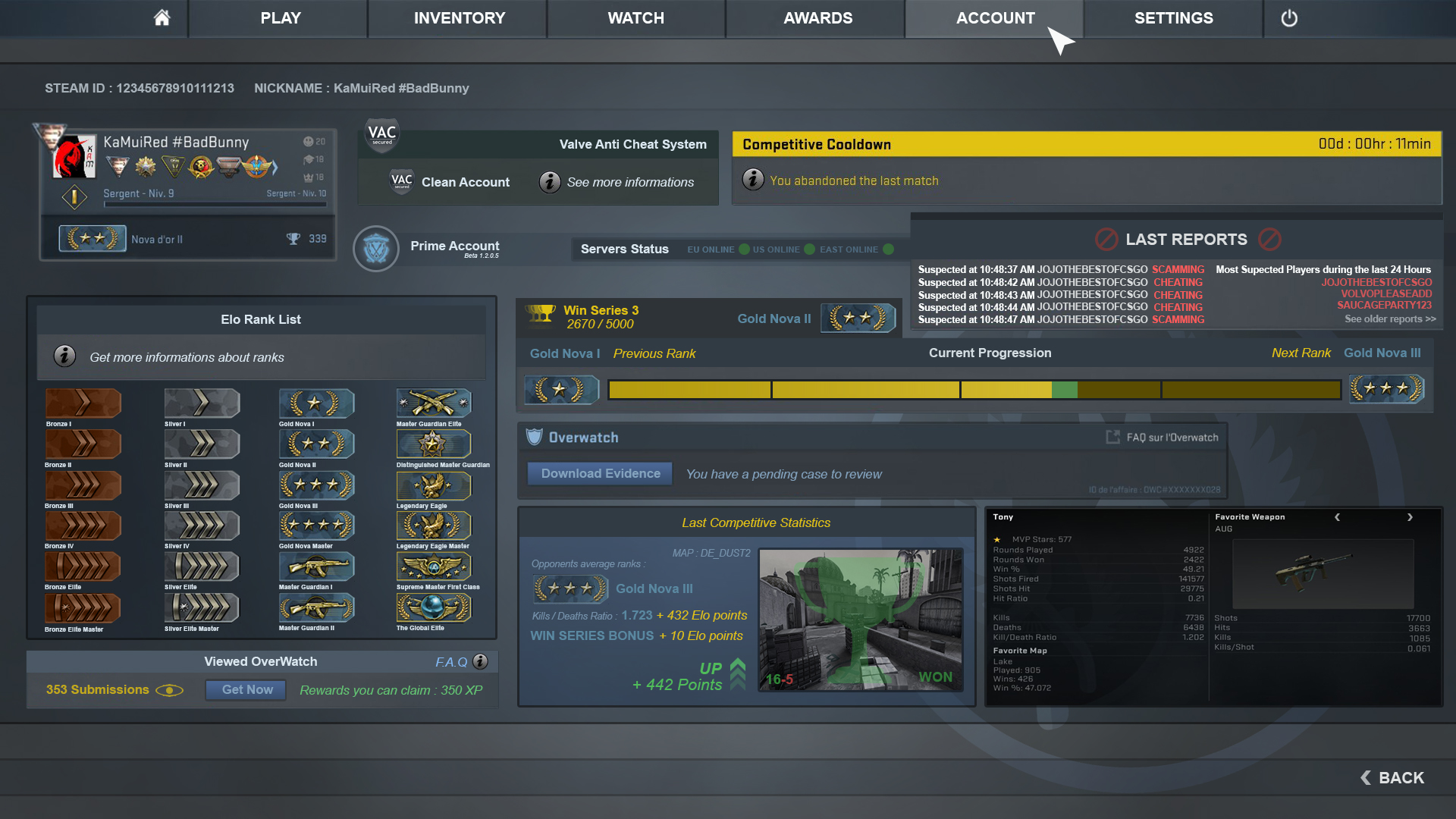Go to the Home icon tab
Image resolution: width=1456 pixels, height=819 pixels.
[162, 18]
